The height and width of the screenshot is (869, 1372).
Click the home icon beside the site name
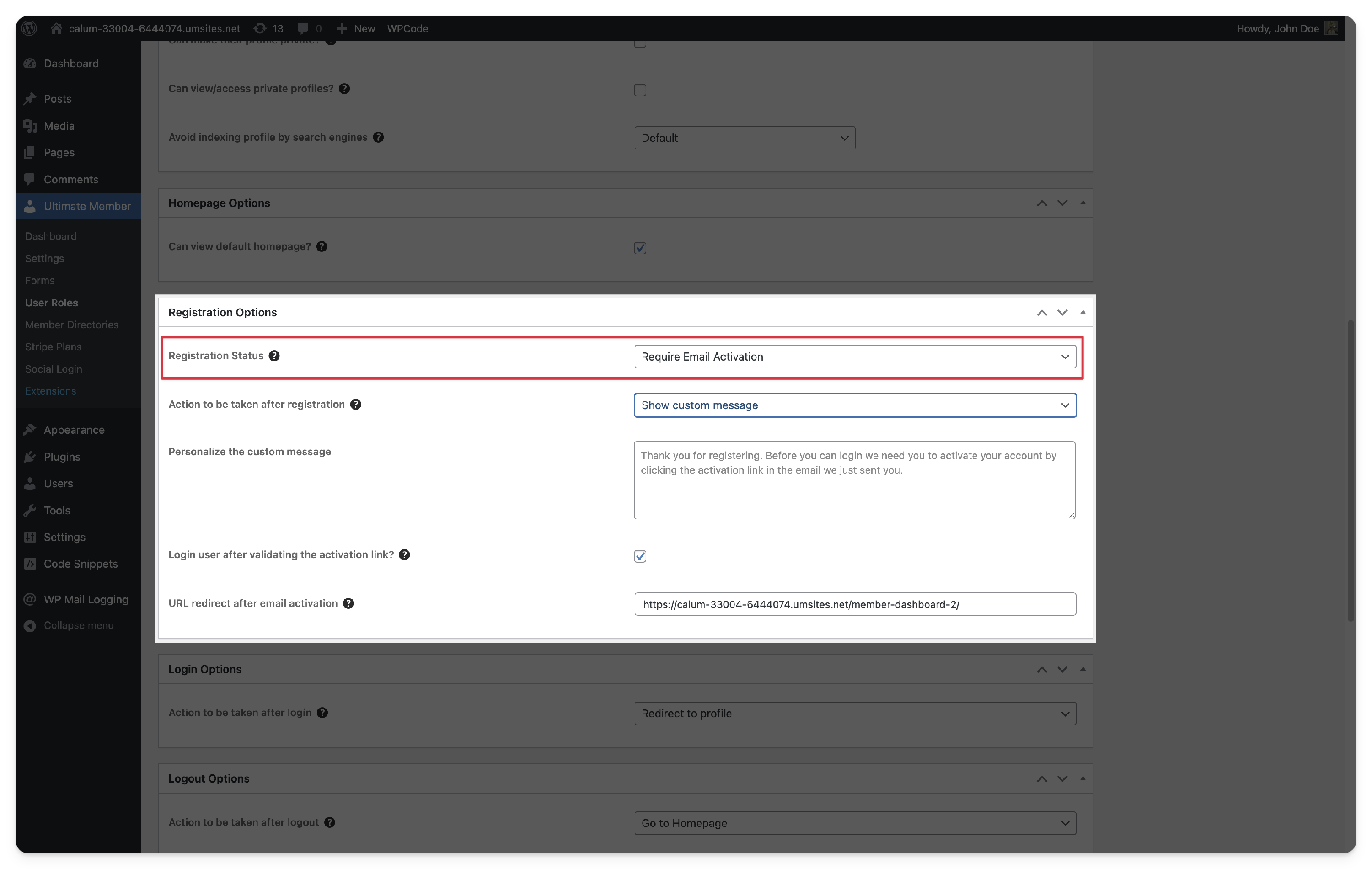click(56, 28)
